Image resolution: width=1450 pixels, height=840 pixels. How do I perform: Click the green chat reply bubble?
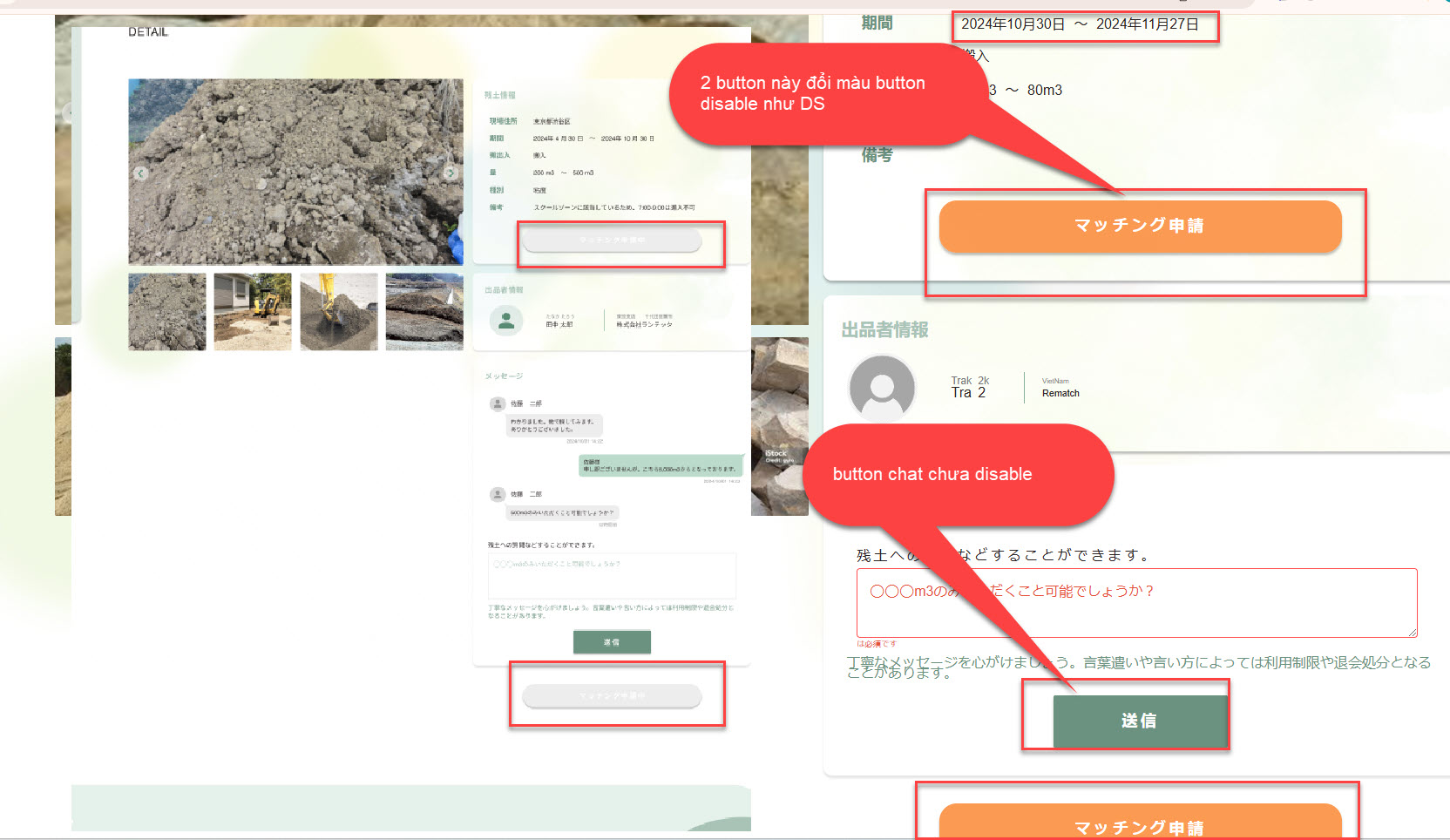tap(660, 465)
